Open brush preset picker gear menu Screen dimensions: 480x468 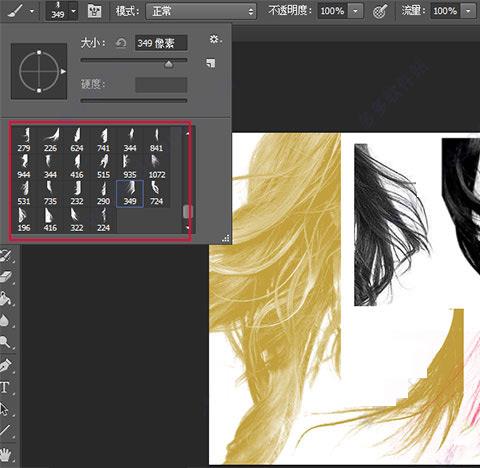click(215, 40)
